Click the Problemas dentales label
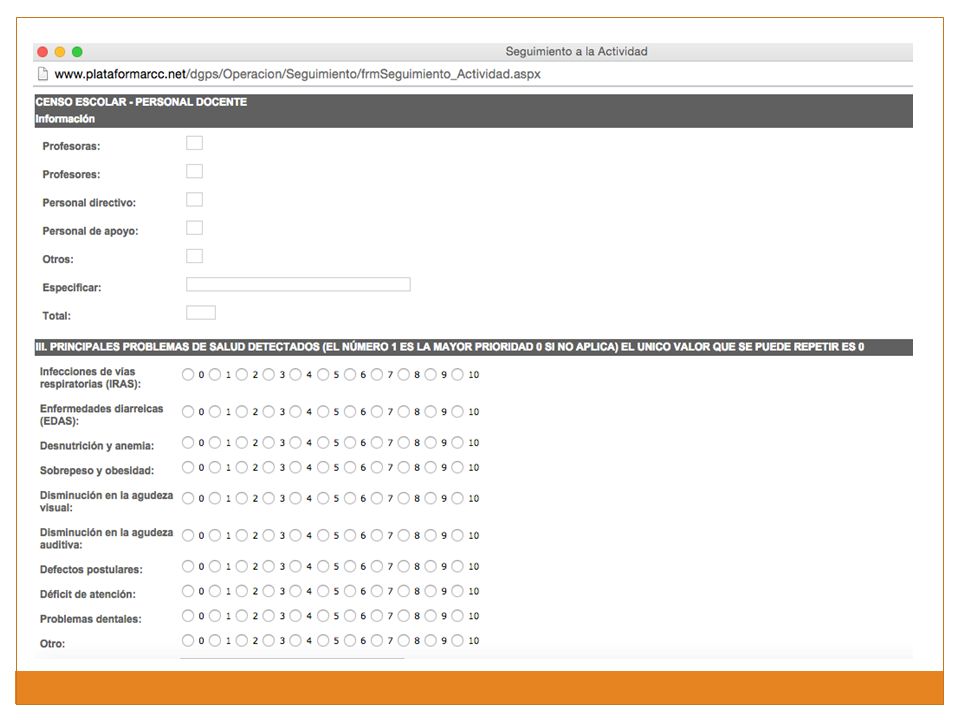 pyautogui.click(x=91, y=619)
